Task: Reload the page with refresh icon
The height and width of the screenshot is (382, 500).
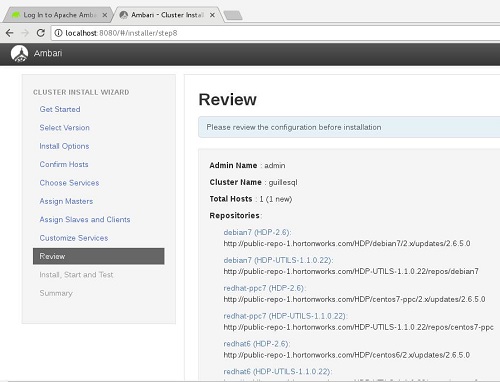Action: (41, 33)
